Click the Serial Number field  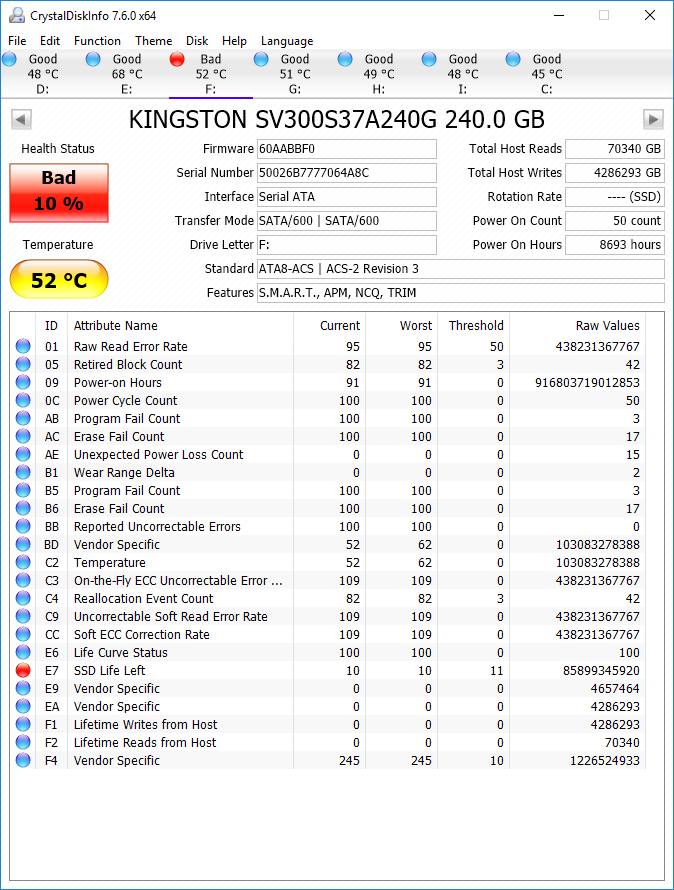347,173
